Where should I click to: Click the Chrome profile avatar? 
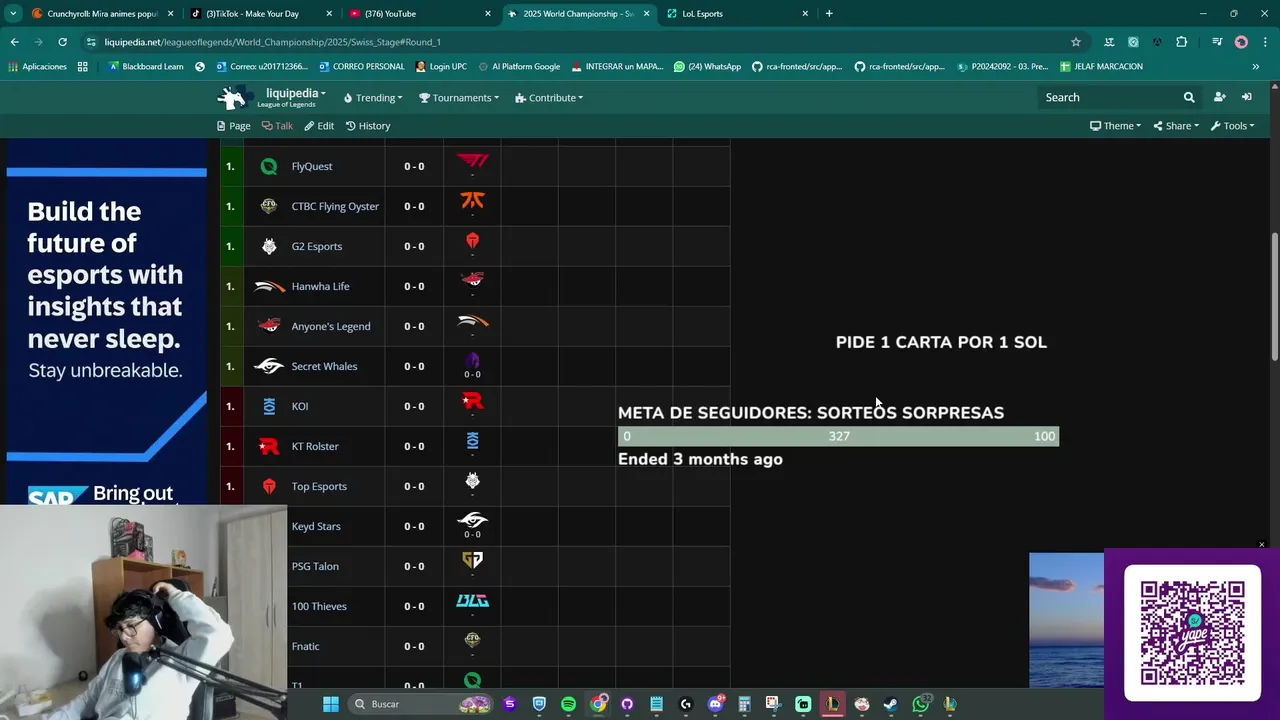pos(1241,42)
